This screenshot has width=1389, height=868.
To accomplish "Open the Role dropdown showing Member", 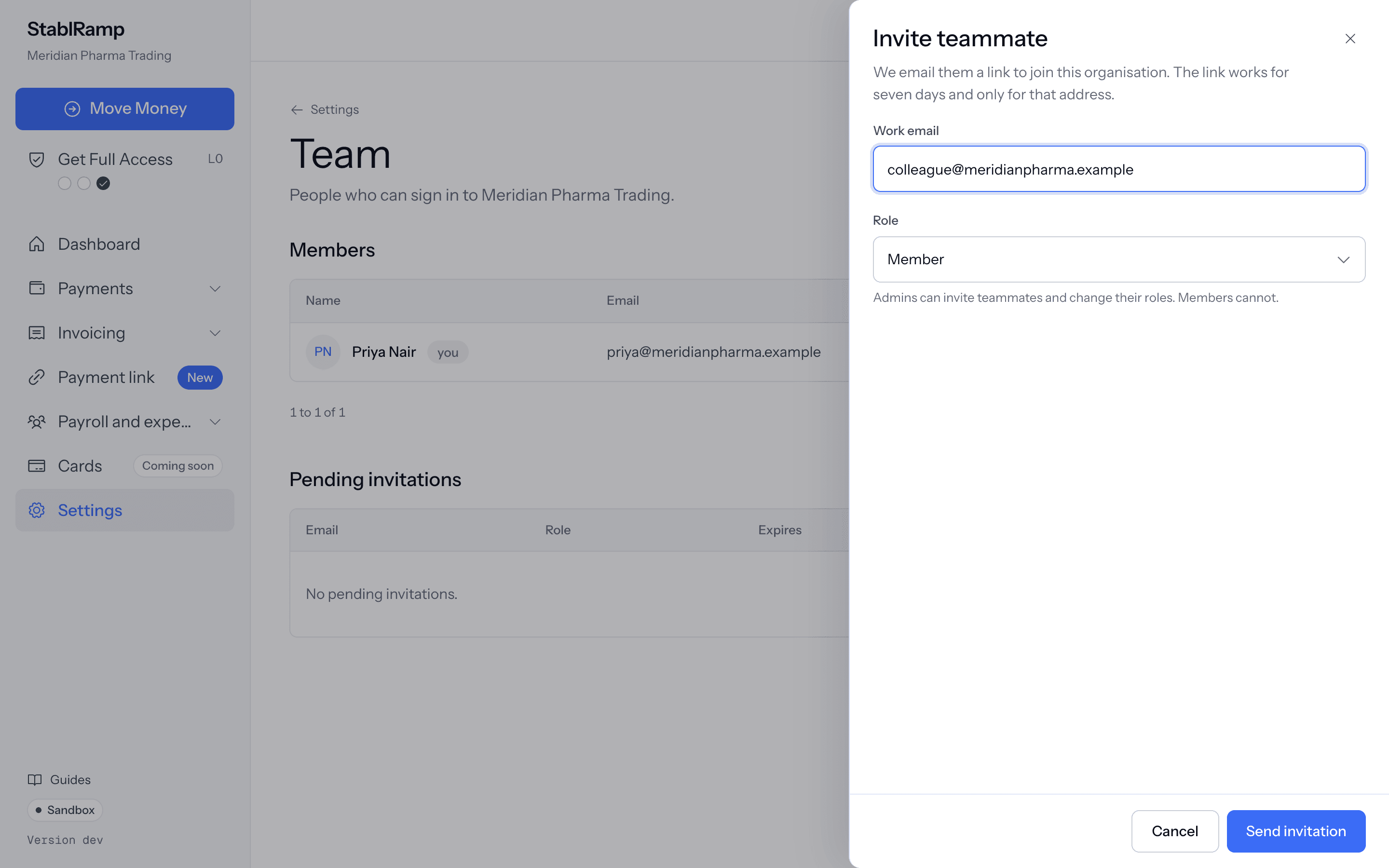I will (1118, 259).
